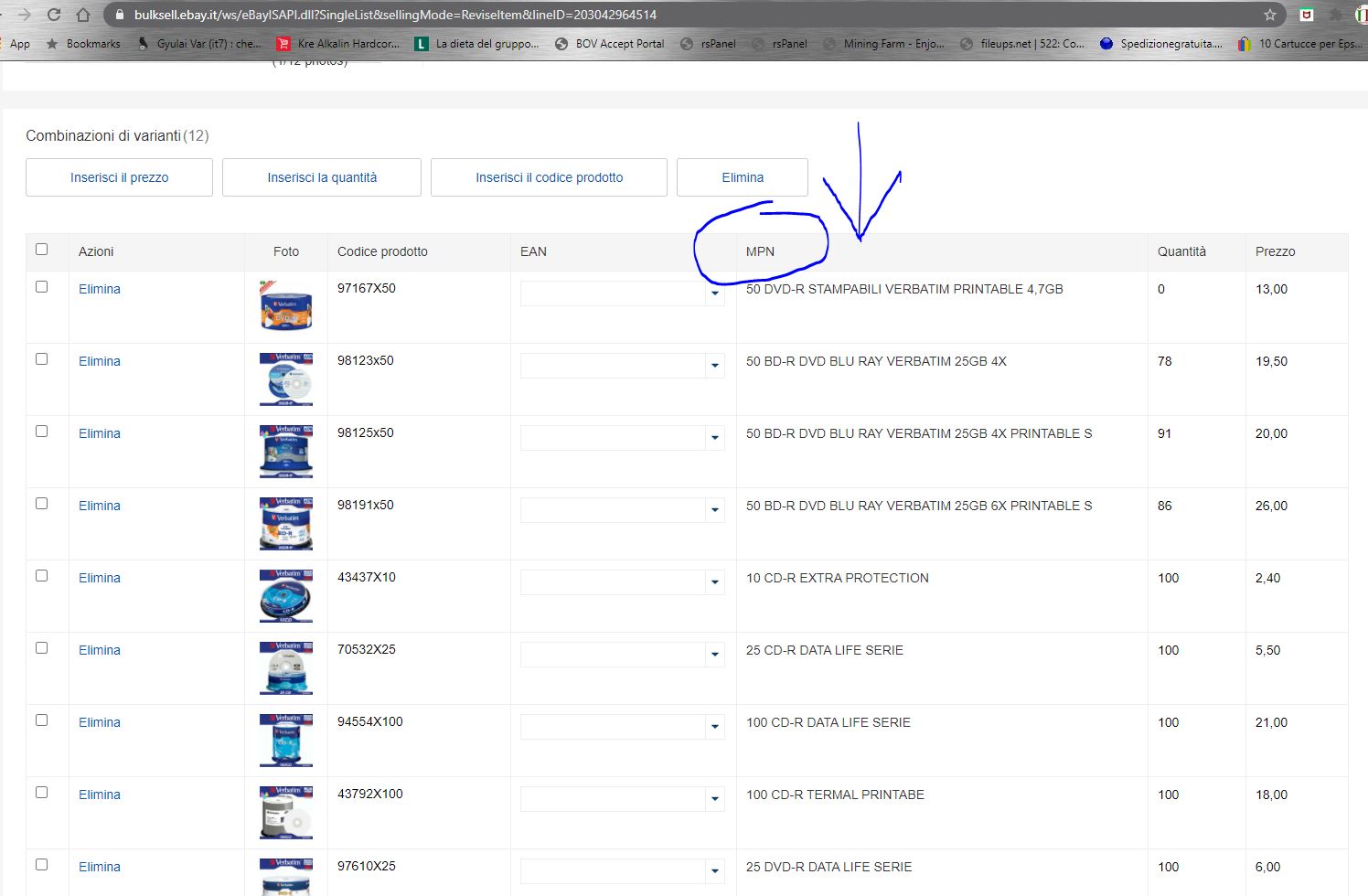This screenshot has width=1368, height=896.
Task: Check the box for variant 98191x50
Action: coord(41,503)
